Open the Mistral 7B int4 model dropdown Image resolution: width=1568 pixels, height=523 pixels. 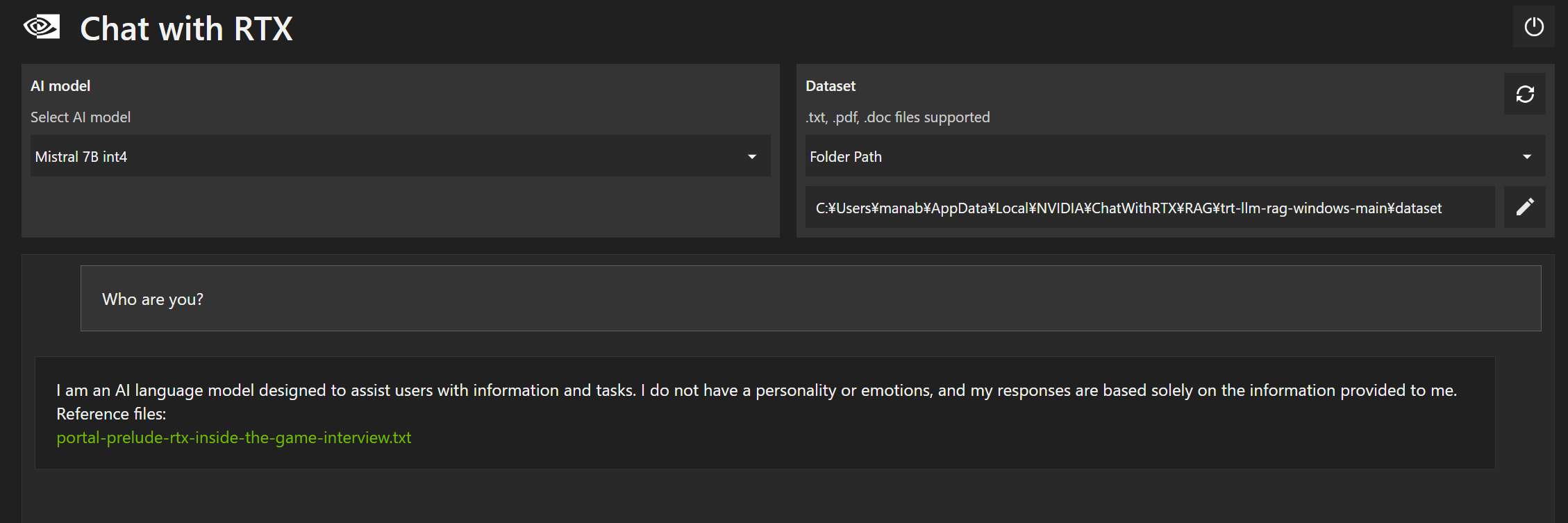(389, 156)
